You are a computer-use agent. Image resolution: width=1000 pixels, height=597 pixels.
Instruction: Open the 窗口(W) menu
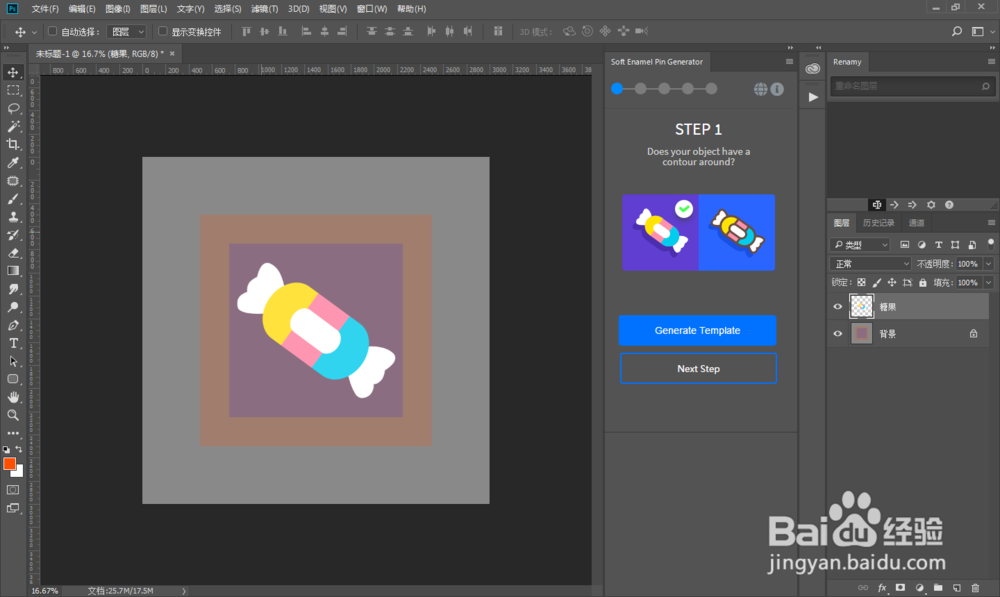[372, 9]
